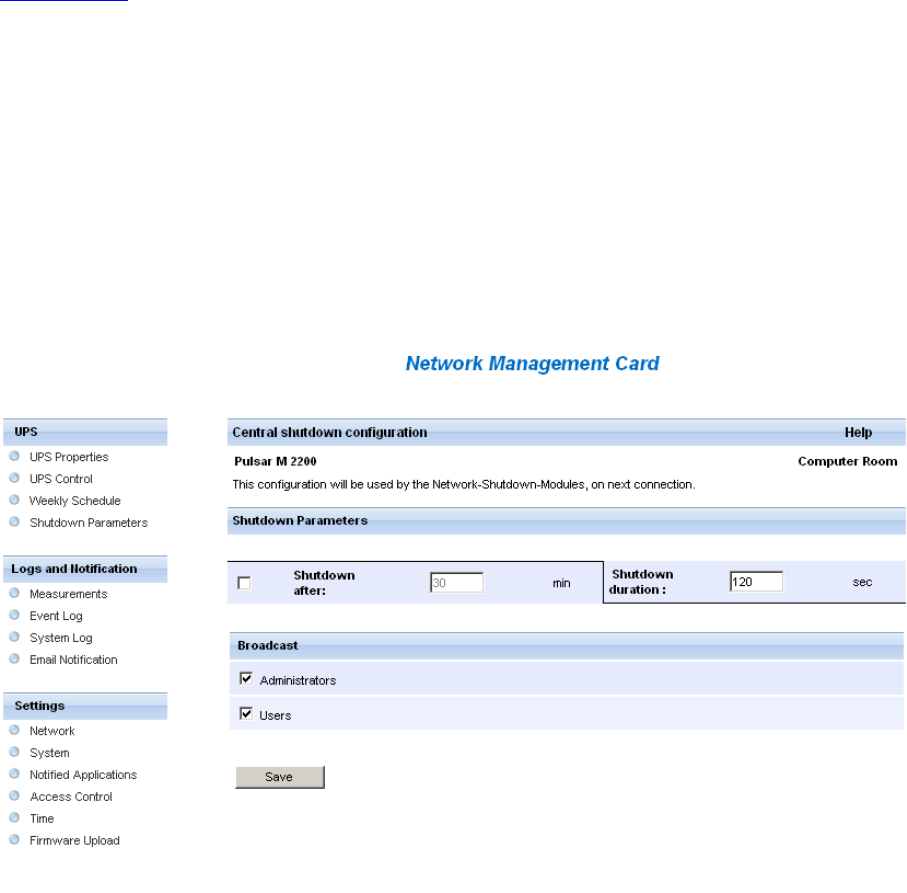Click bullet icon beside Email Notification
This screenshot has width=907, height=893.
click(14, 659)
